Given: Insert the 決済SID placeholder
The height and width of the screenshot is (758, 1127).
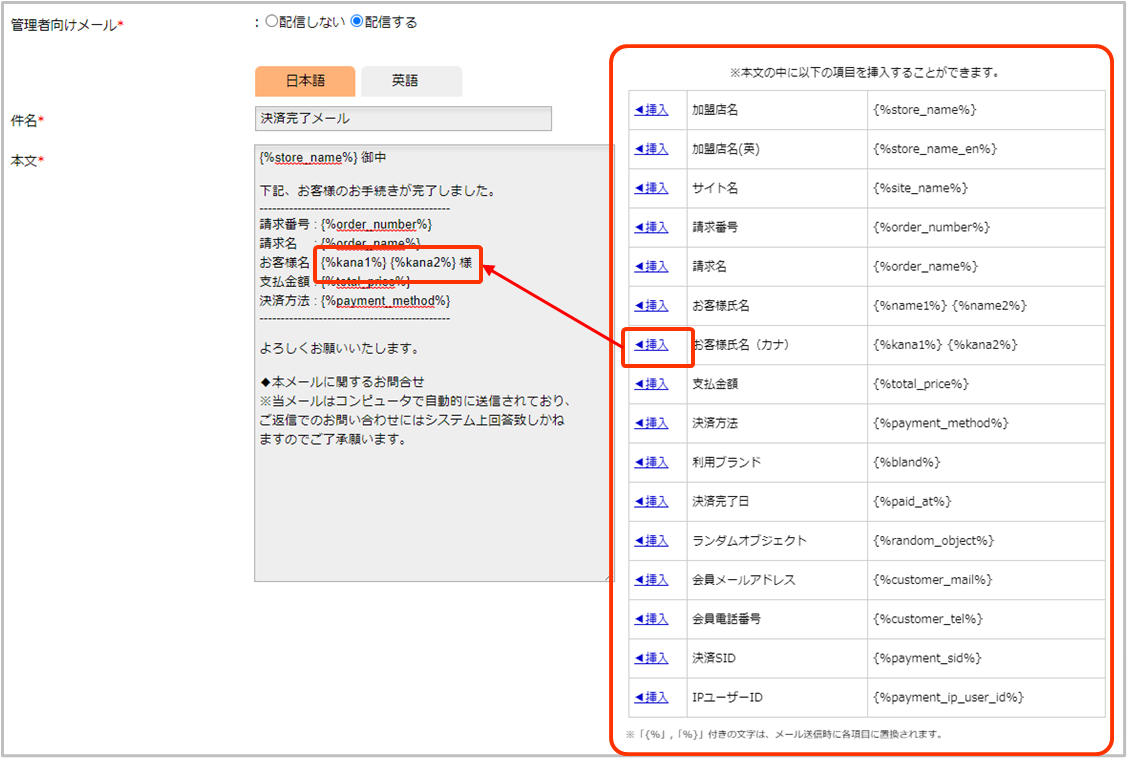Looking at the screenshot, I should pyautogui.click(x=651, y=658).
